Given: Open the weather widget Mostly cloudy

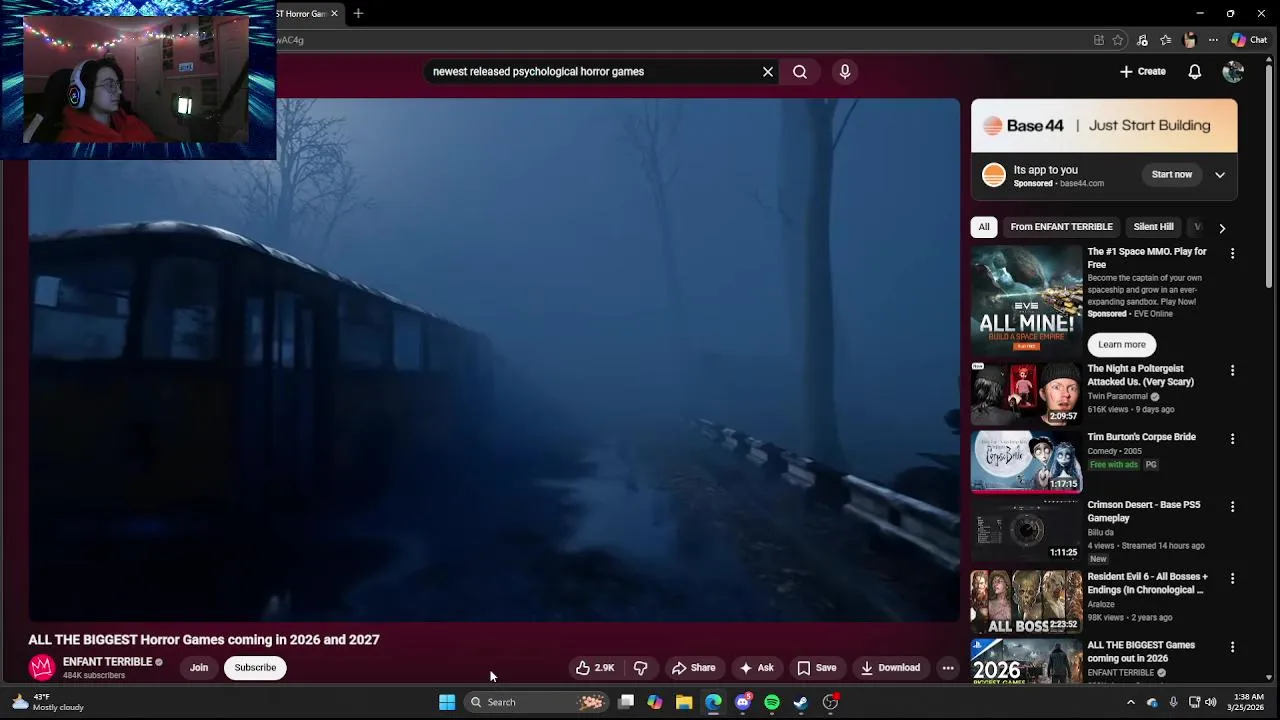Looking at the screenshot, I should coord(47,702).
